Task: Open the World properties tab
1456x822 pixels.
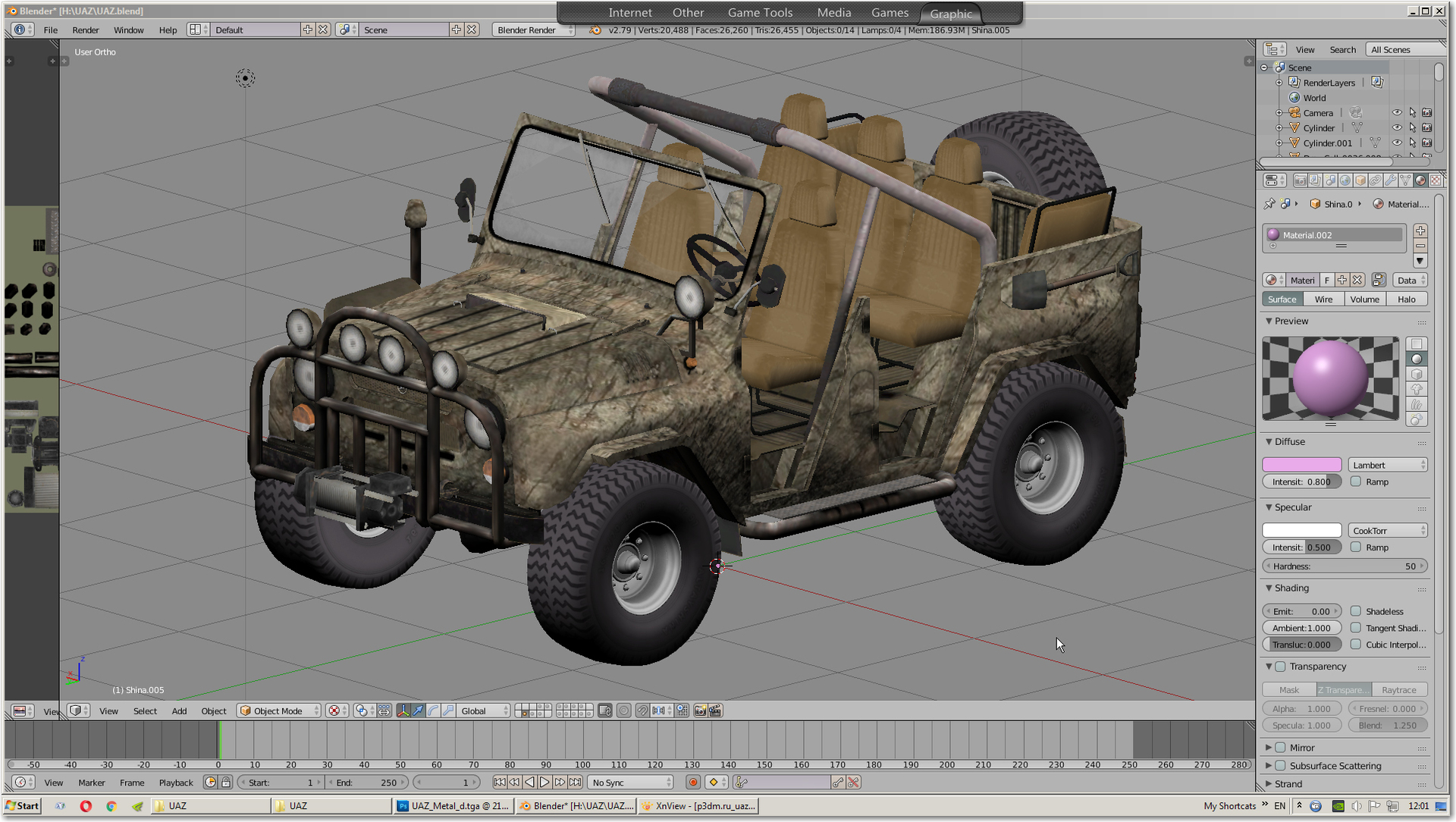Action: click(1345, 180)
